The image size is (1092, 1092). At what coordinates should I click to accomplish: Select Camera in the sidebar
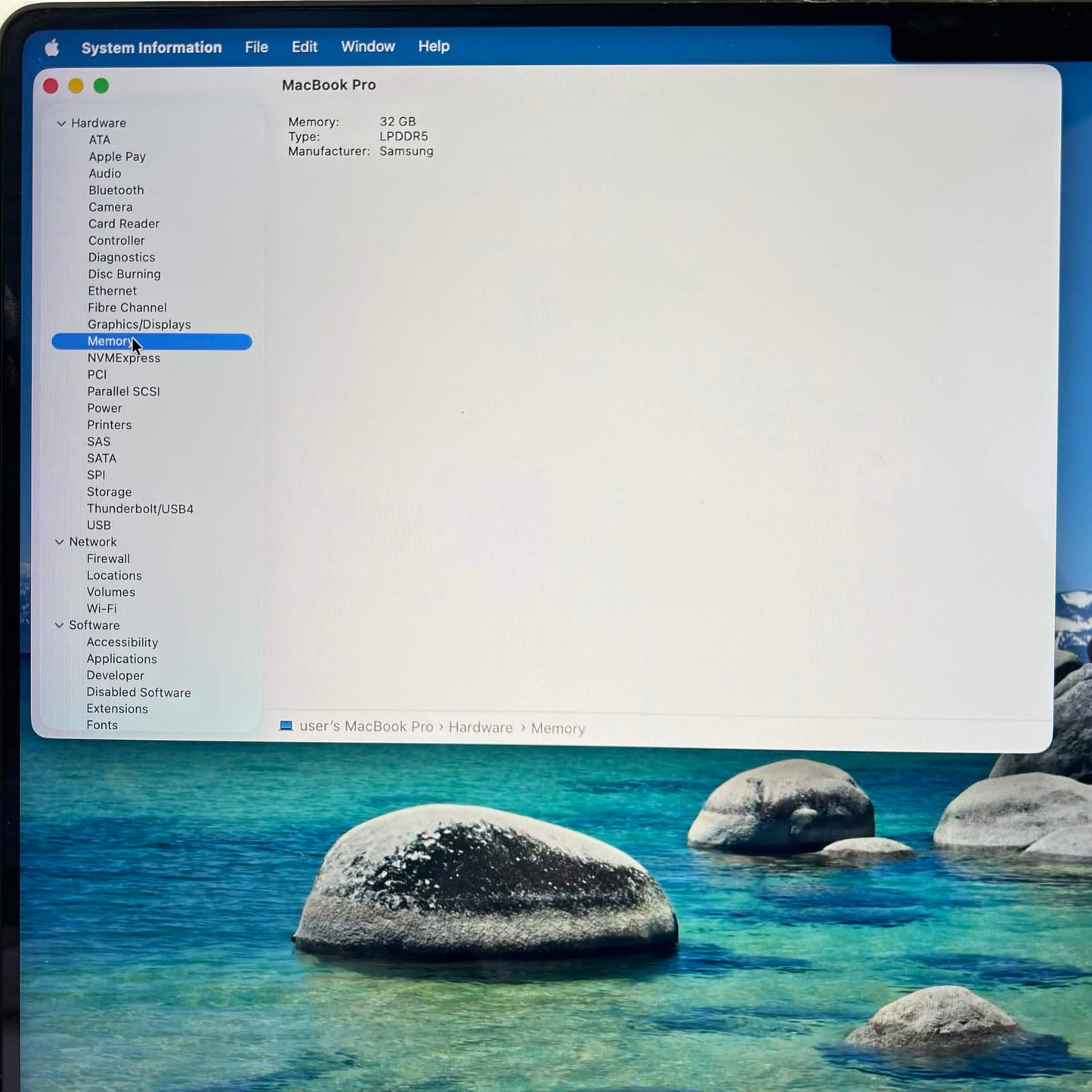coord(110,207)
